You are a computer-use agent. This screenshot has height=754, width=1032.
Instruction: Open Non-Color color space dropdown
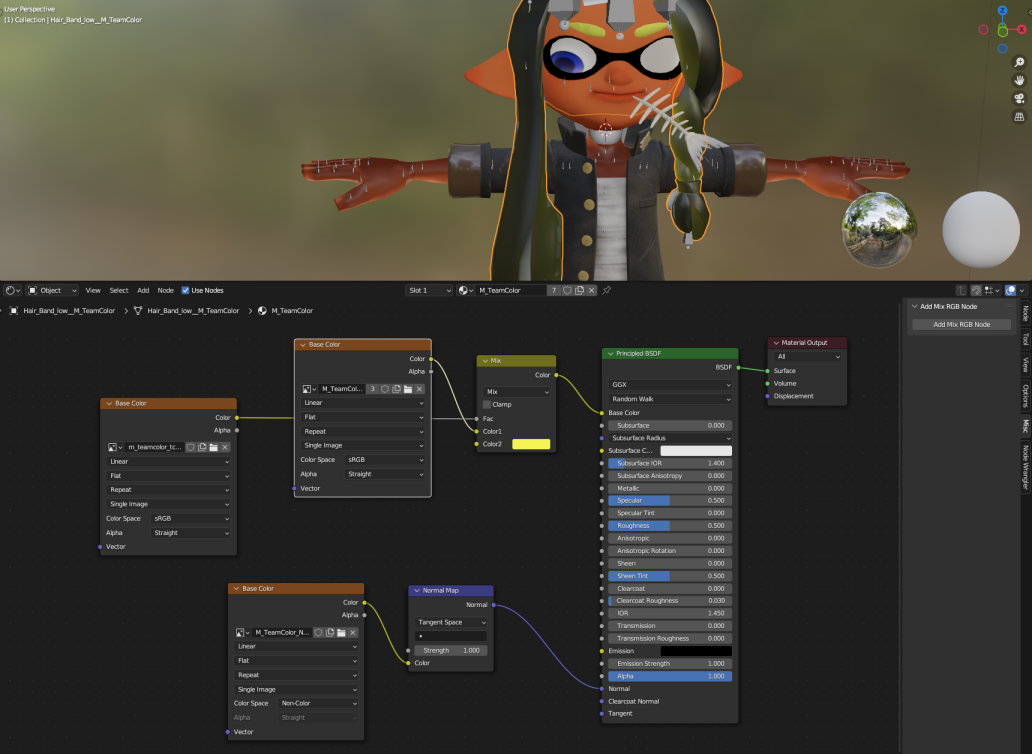[x=318, y=703]
